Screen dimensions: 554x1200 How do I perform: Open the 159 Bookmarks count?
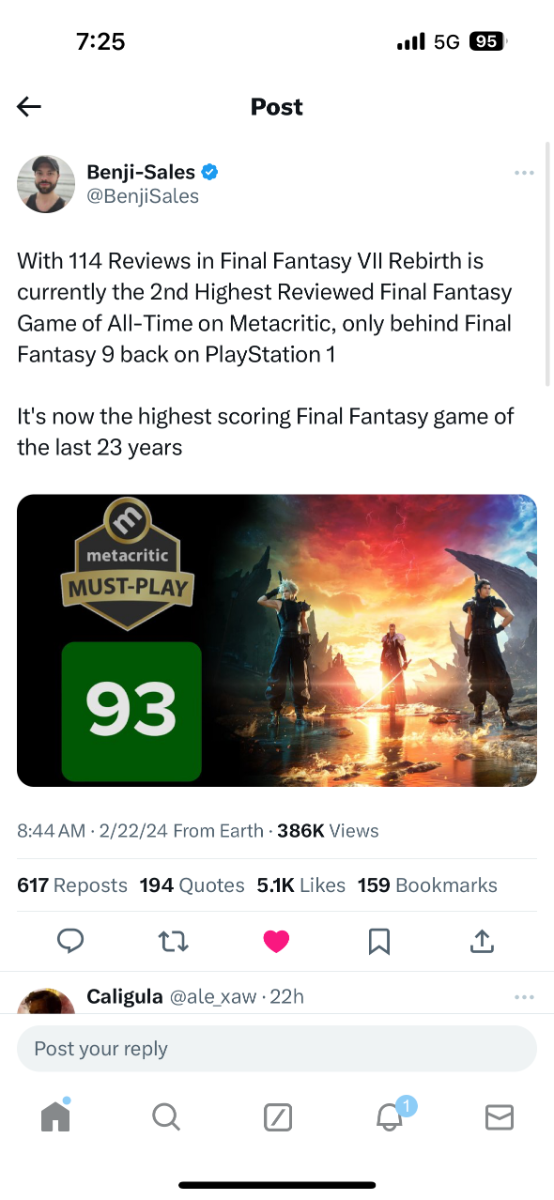(427, 885)
